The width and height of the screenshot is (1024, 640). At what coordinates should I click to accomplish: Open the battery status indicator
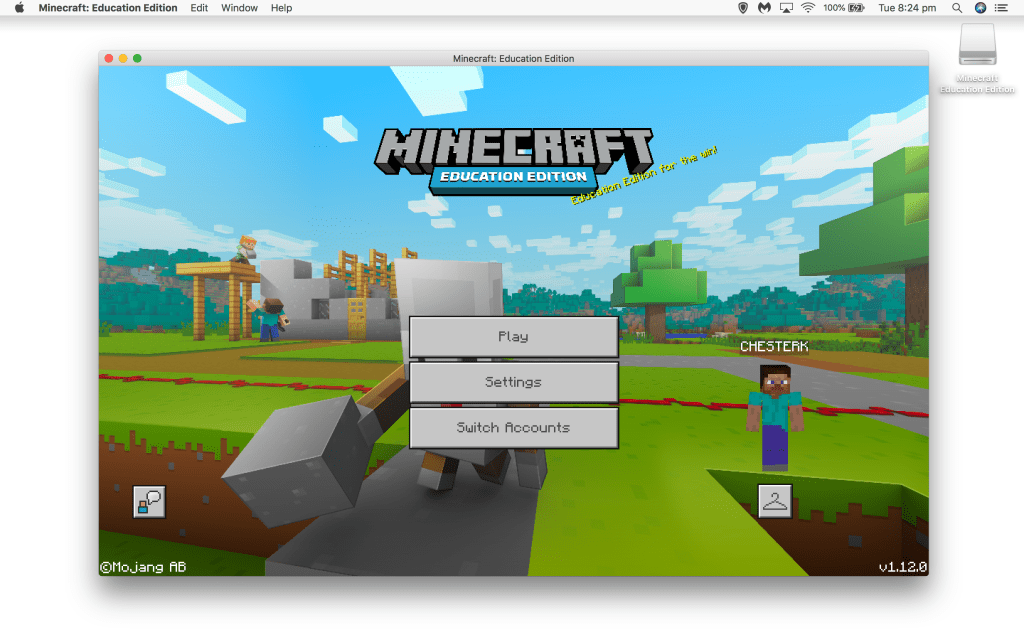[856, 8]
